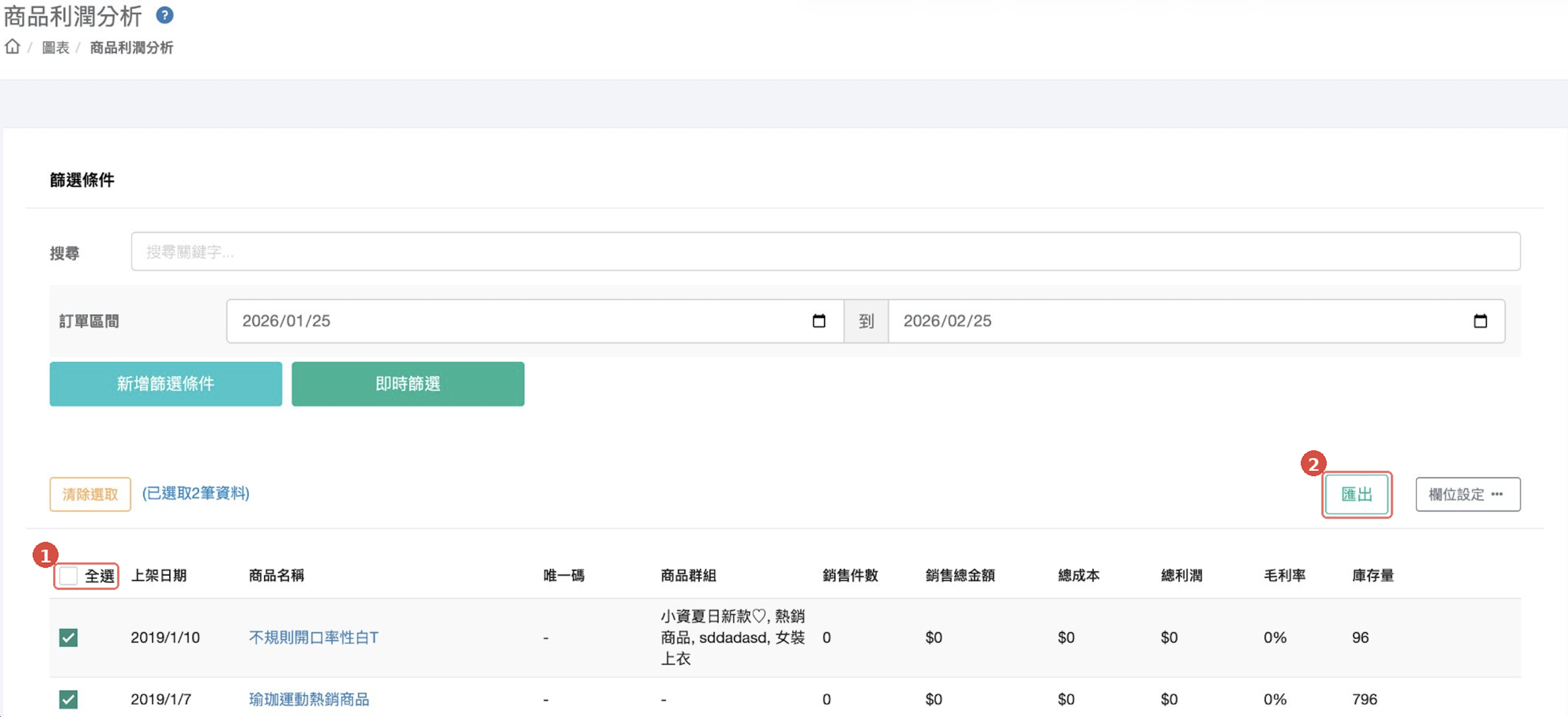This screenshot has width=1568, height=717.
Task: Click the blue help question mark icon
Action: (164, 15)
